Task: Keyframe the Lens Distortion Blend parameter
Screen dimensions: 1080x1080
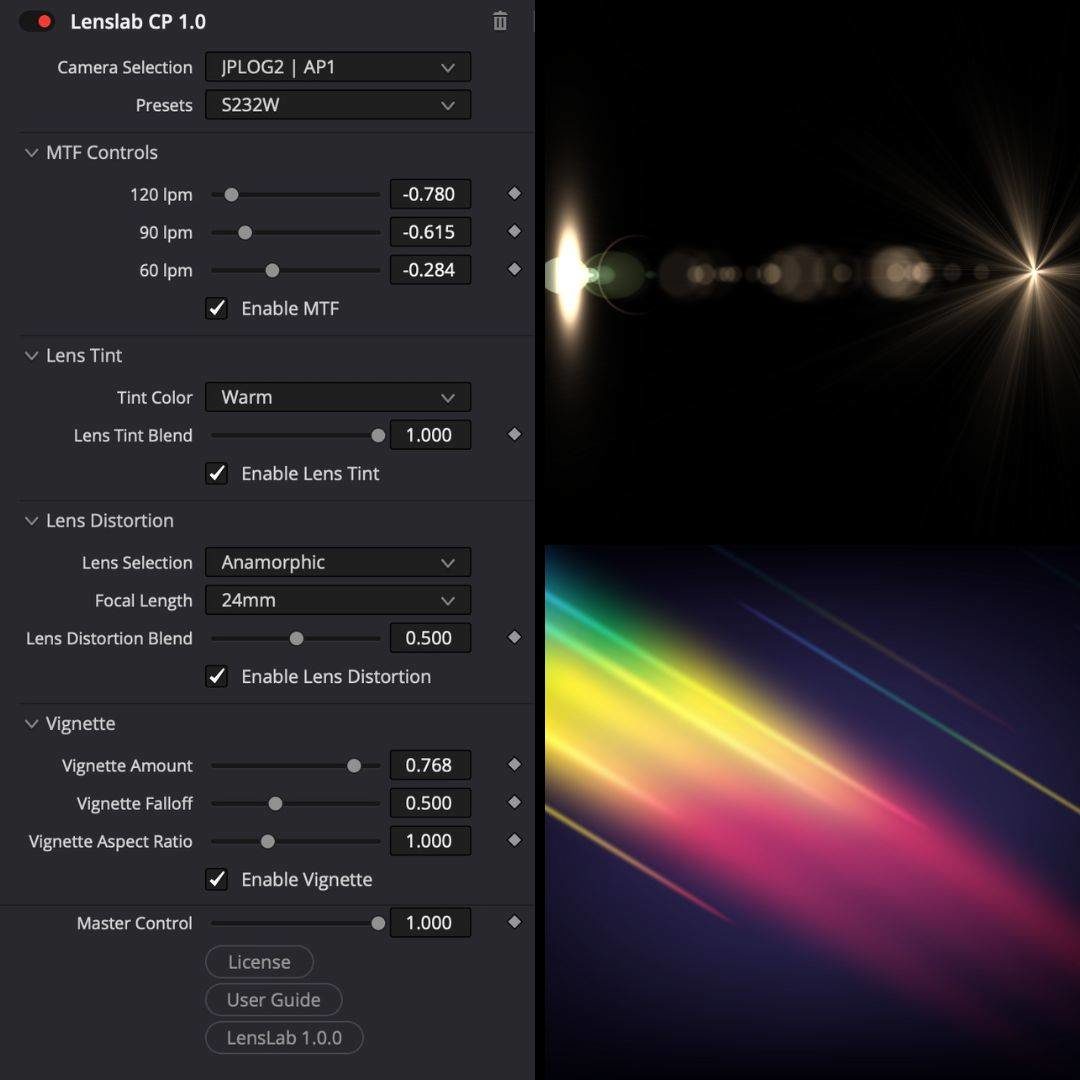Action: [x=513, y=638]
